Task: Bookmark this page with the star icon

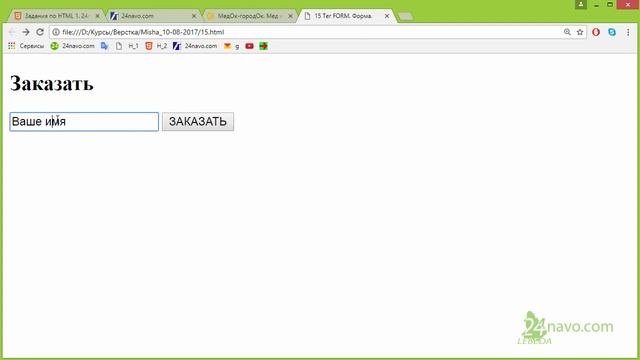Action: point(580,32)
